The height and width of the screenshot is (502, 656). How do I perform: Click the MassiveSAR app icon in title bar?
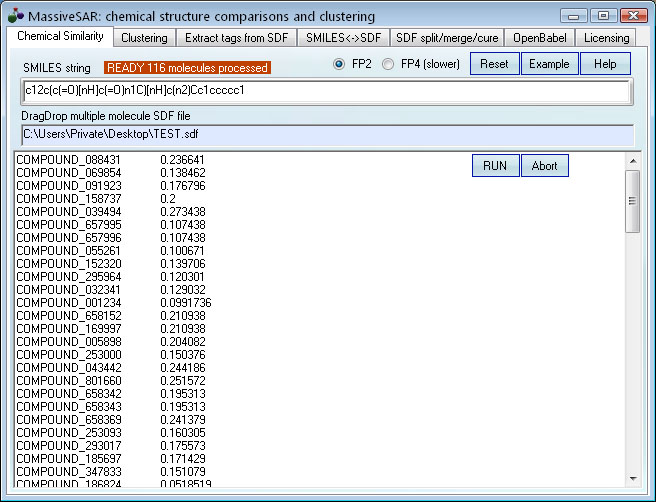(15, 16)
